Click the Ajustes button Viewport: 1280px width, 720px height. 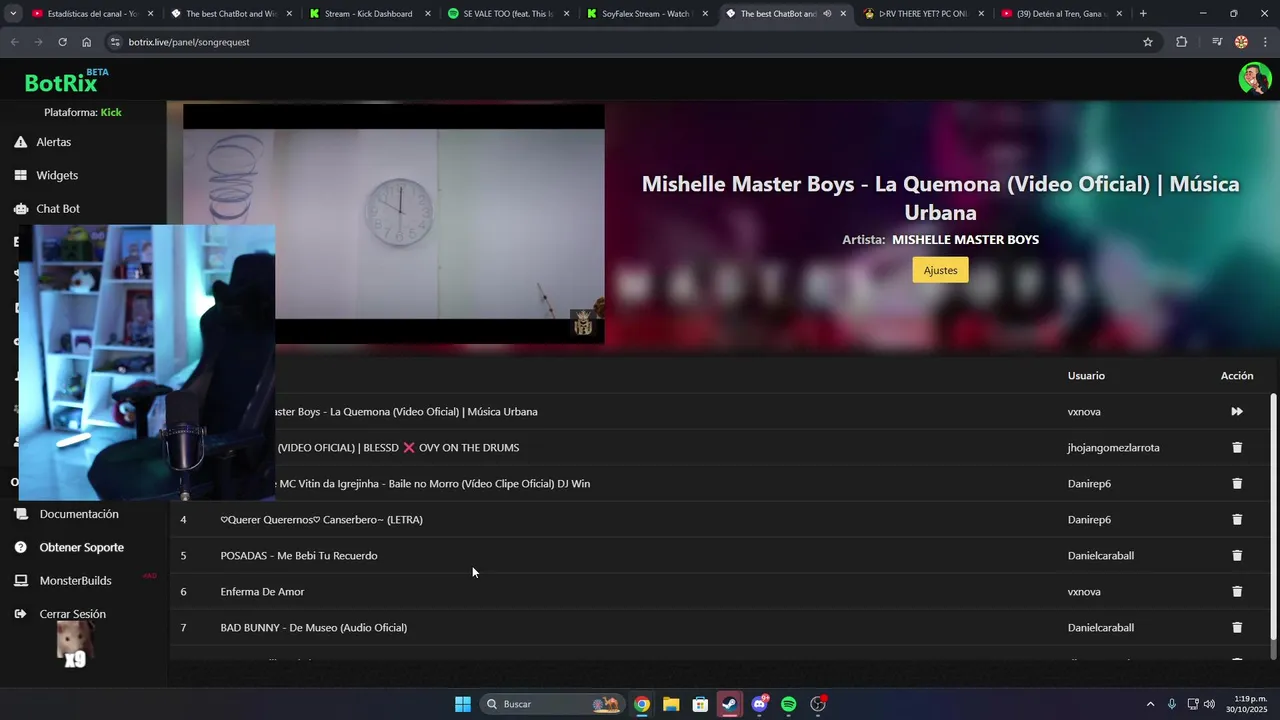pos(940,270)
